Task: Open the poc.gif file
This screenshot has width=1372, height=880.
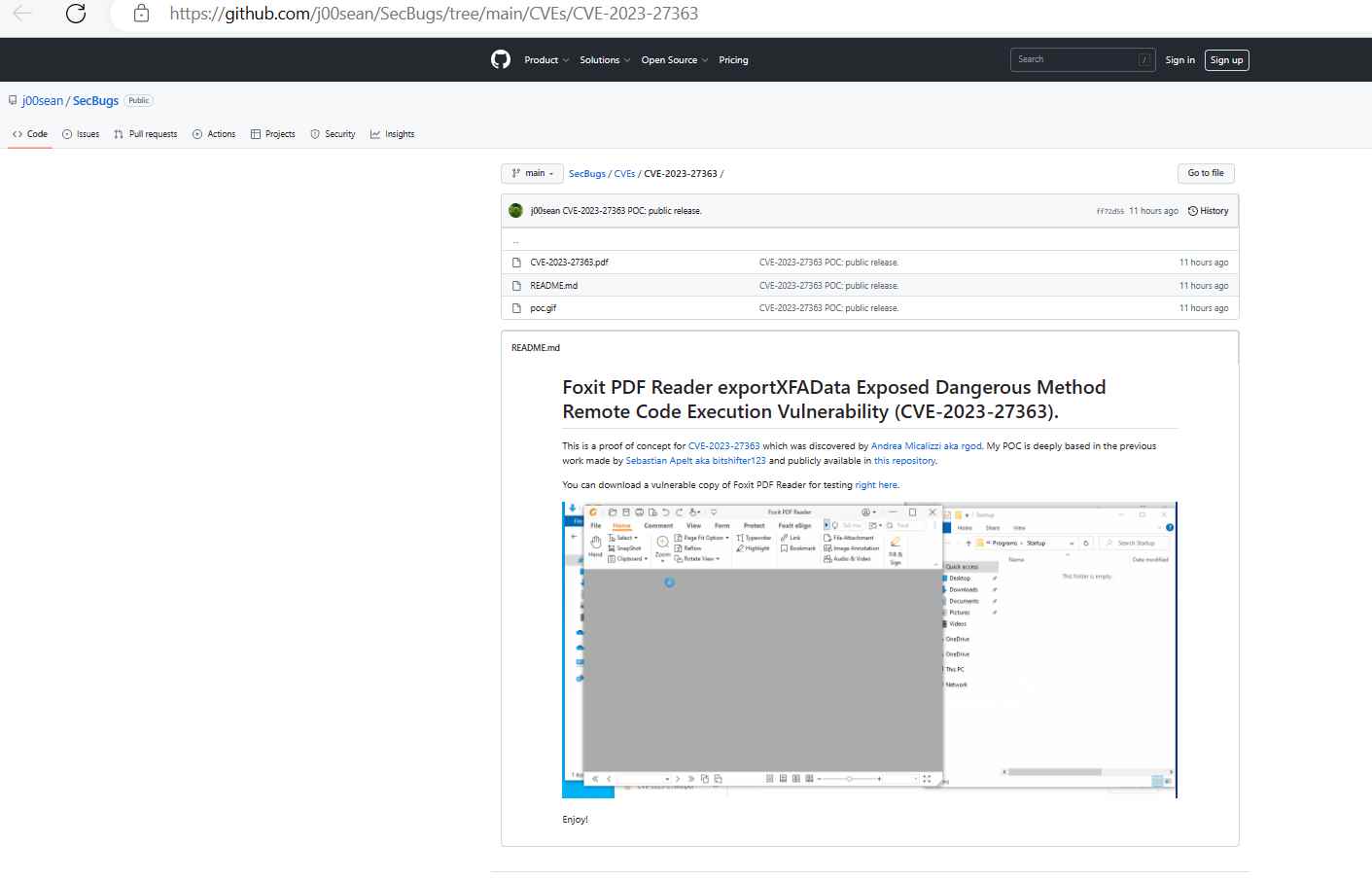Action: coord(544,308)
